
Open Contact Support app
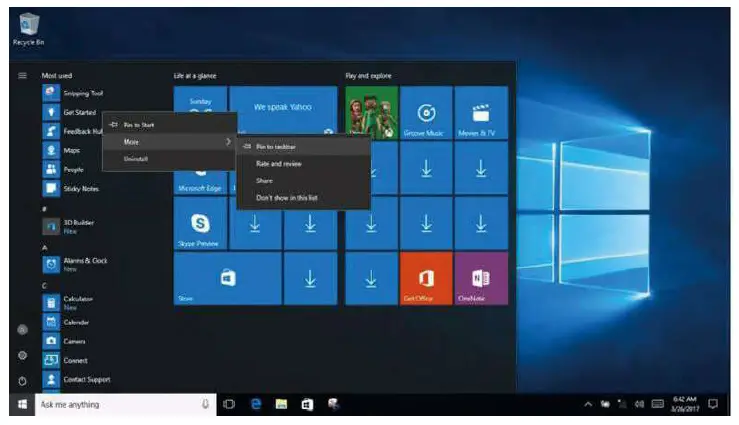point(76,379)
